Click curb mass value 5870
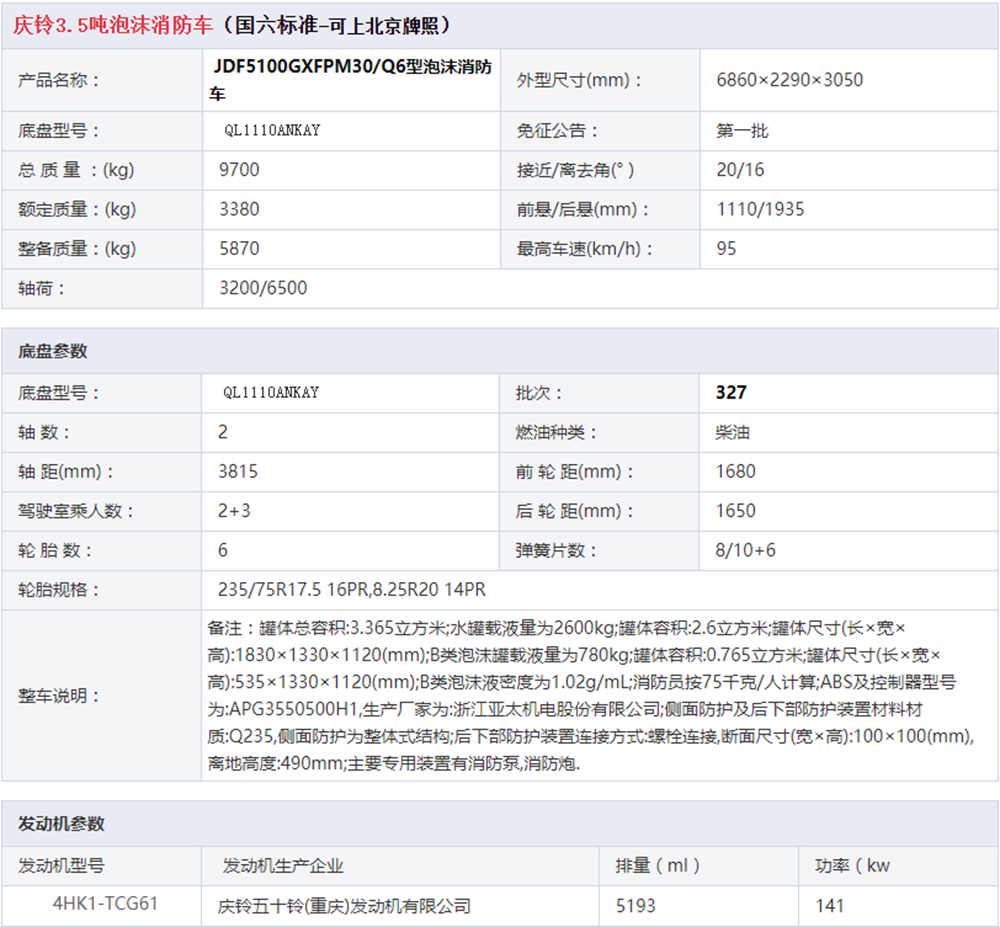The image size is (1000, 927). point(239,248)
